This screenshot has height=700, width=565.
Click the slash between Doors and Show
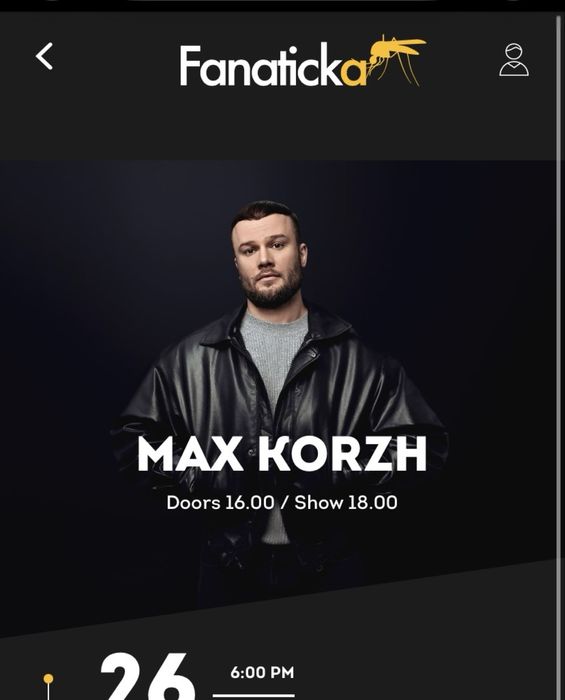(x=284, y=503)
